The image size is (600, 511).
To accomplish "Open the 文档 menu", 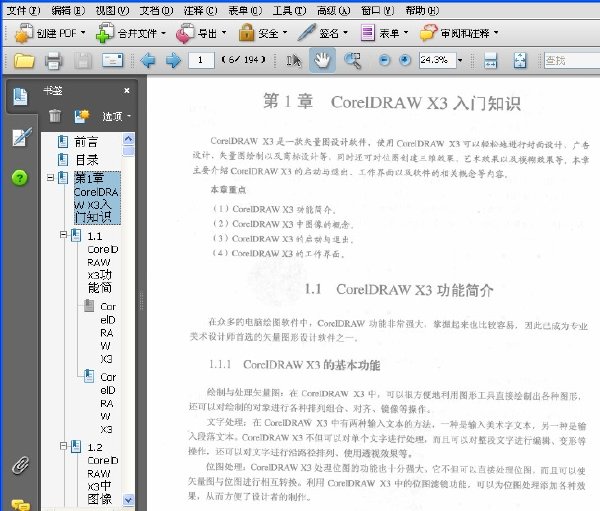I will (156, 10).
